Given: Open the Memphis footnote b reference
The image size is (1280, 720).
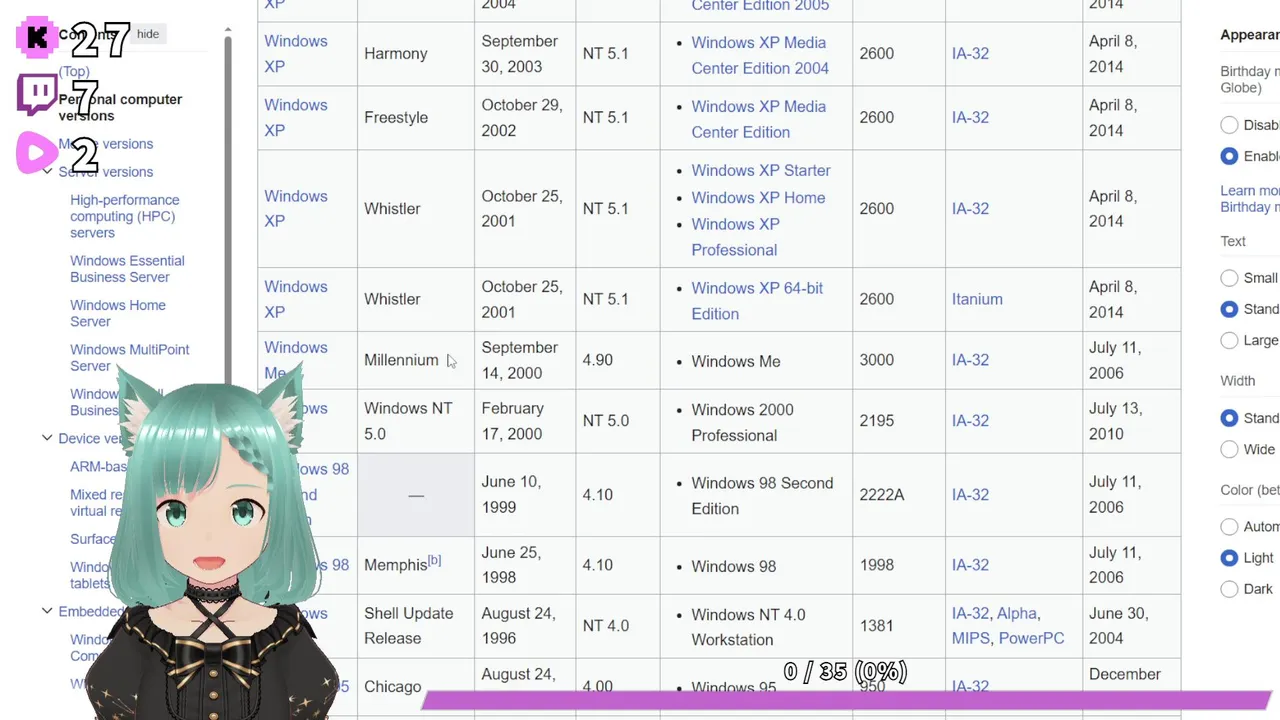Looking at the screenshot, I should point(435,560).
